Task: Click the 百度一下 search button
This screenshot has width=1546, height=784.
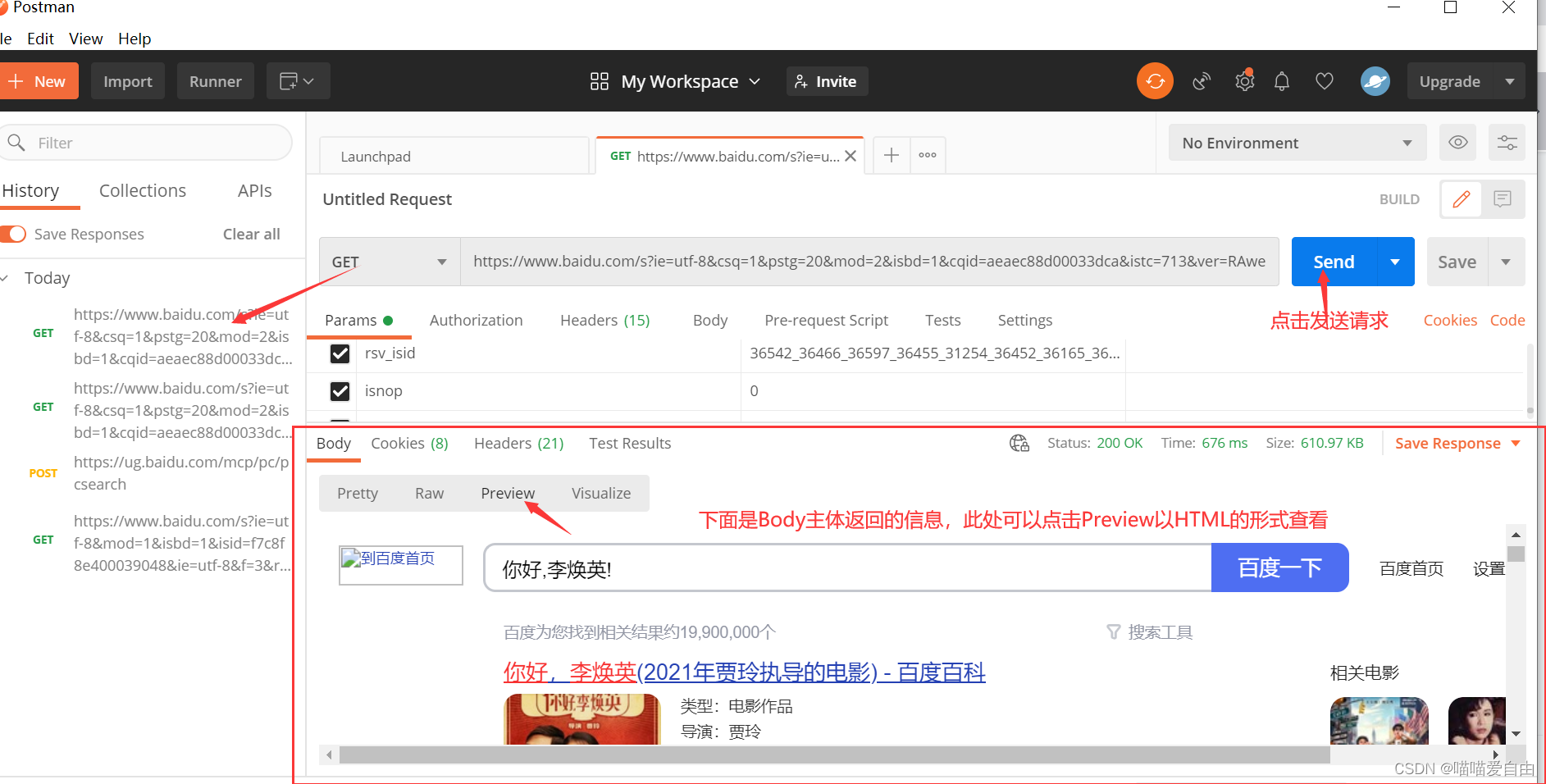Action: click(x=1279, y=567)
